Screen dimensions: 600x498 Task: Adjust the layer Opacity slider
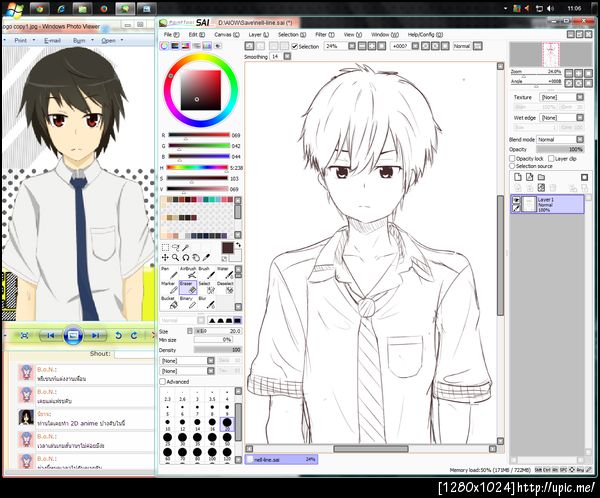[560, 149]
